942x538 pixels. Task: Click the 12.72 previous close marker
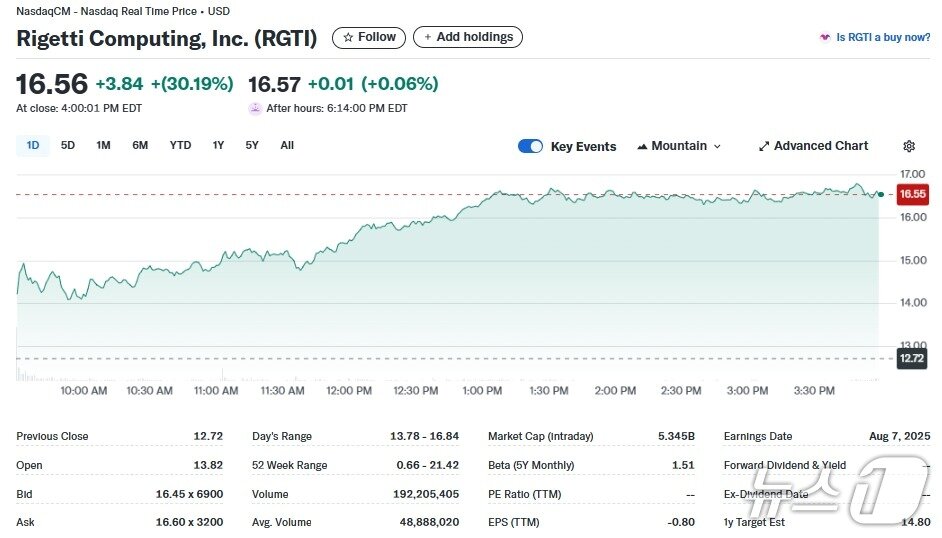pos(911,358)
